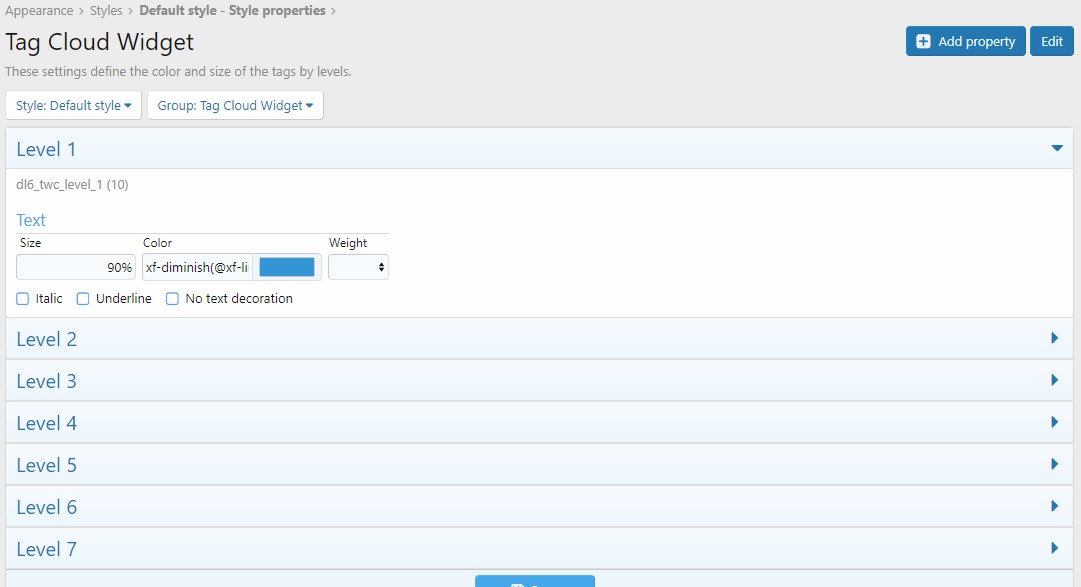Click the Level 4 right arrow icon

(x=1055, y=422)
